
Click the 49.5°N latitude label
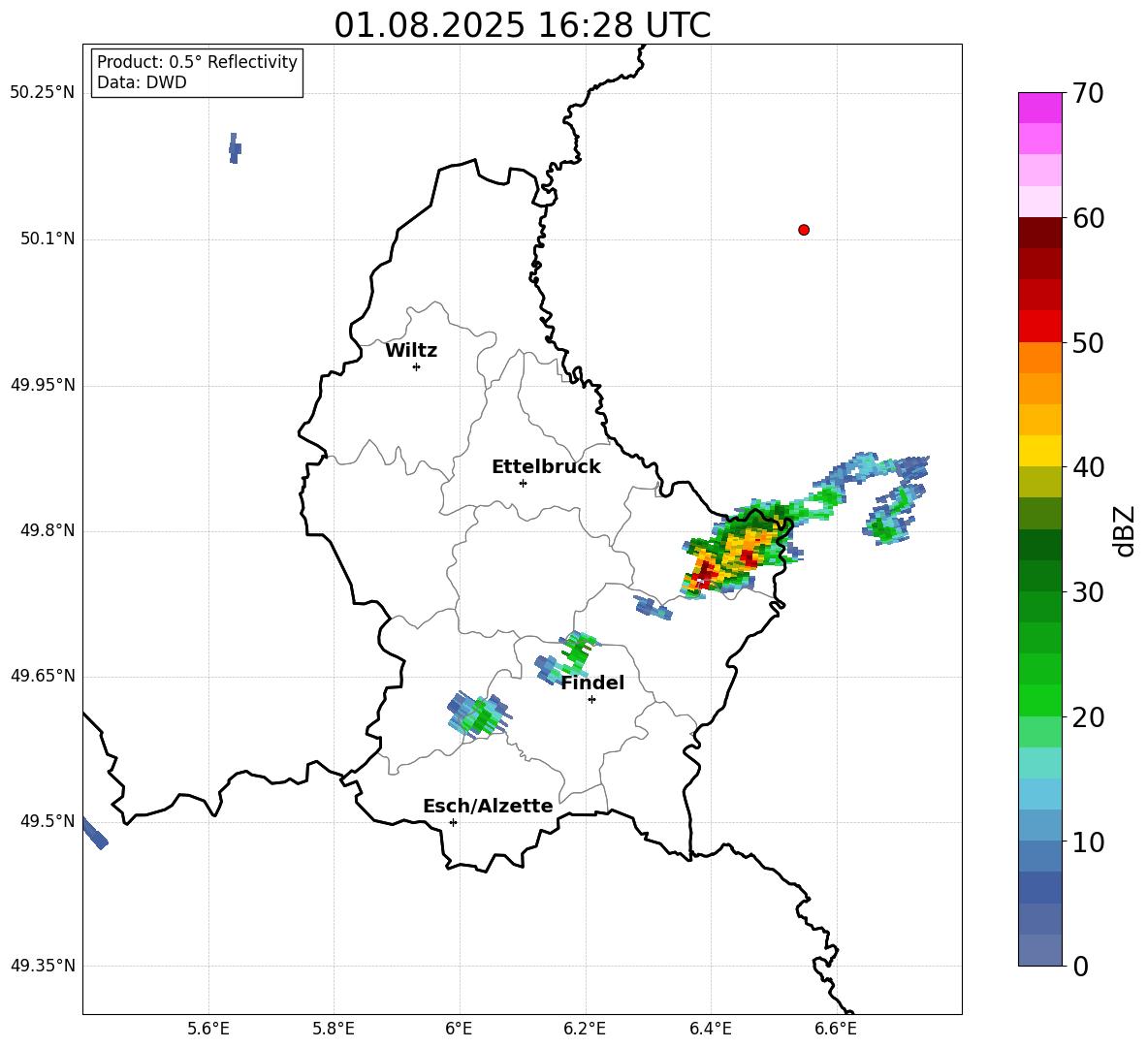pos(48,821)
